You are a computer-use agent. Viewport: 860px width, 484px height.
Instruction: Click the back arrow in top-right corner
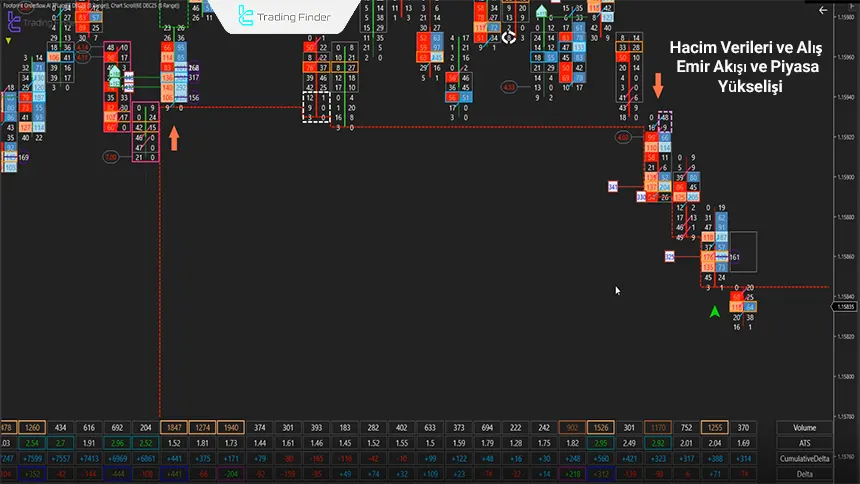[823, 10]
